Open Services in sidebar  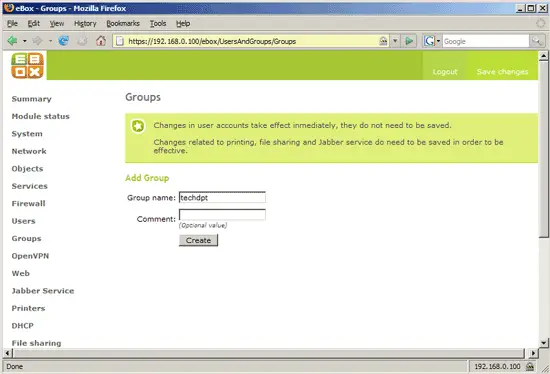29,186
